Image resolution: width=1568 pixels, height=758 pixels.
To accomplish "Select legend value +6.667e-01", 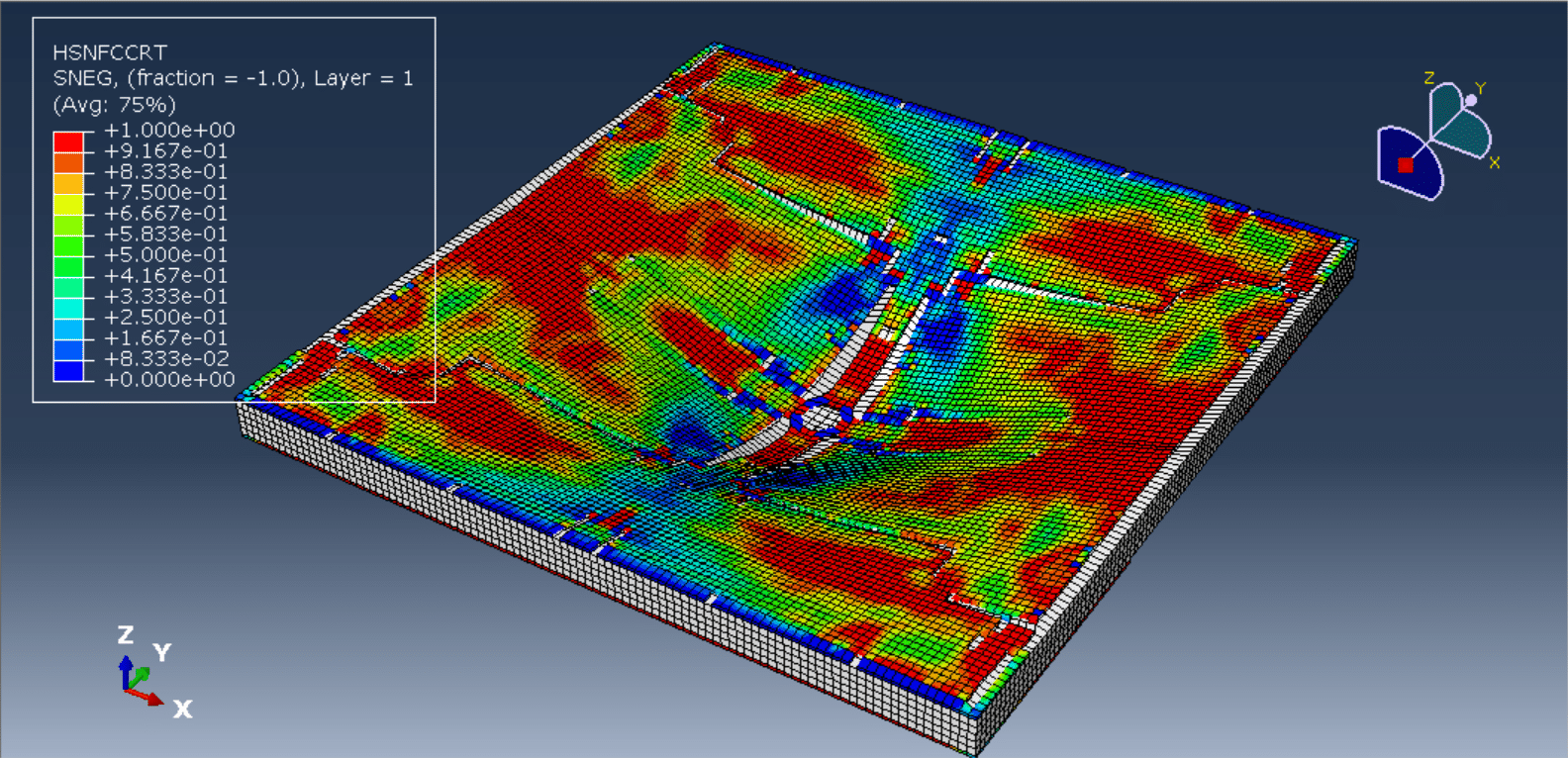I will pos(165,213).
